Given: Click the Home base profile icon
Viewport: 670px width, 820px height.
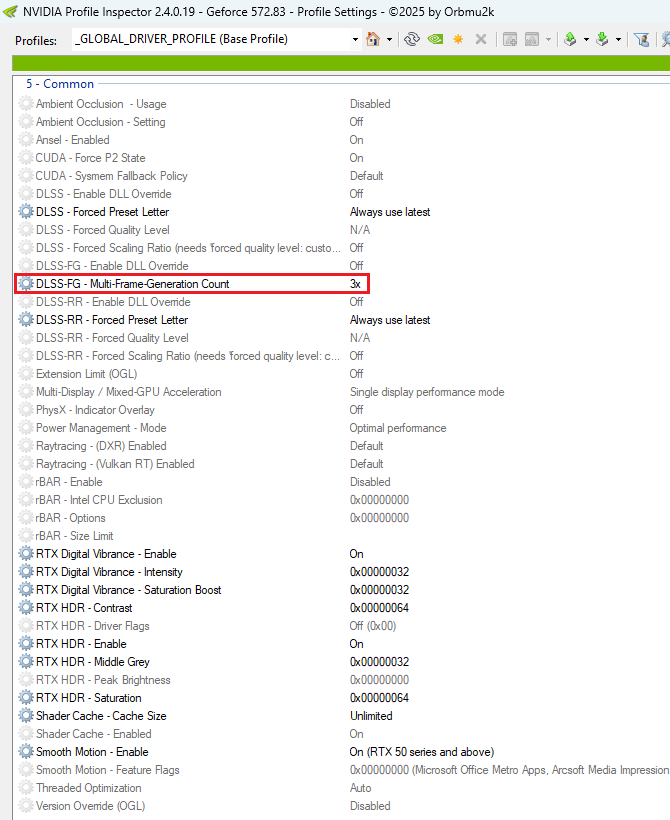Looking at the screenshot, I should pos(373,39).
